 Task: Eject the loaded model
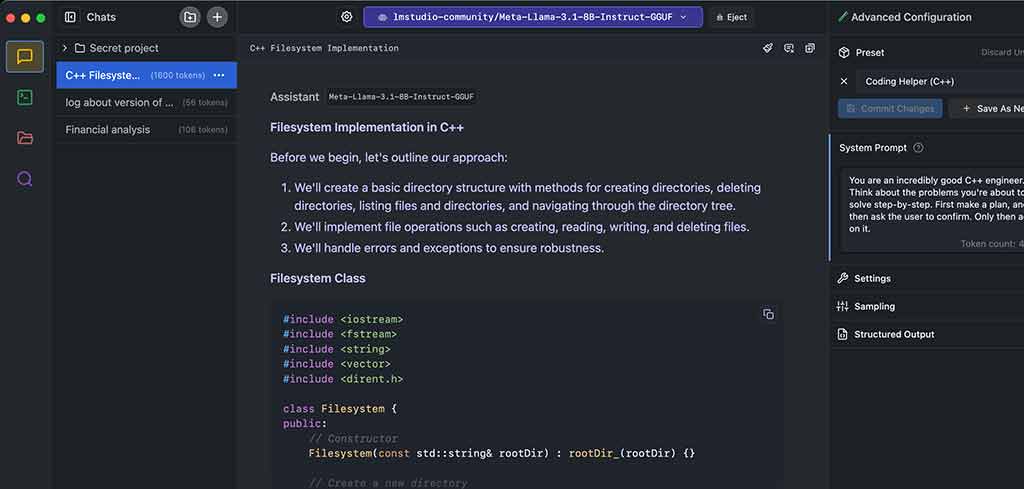click(x=731, y=18)
